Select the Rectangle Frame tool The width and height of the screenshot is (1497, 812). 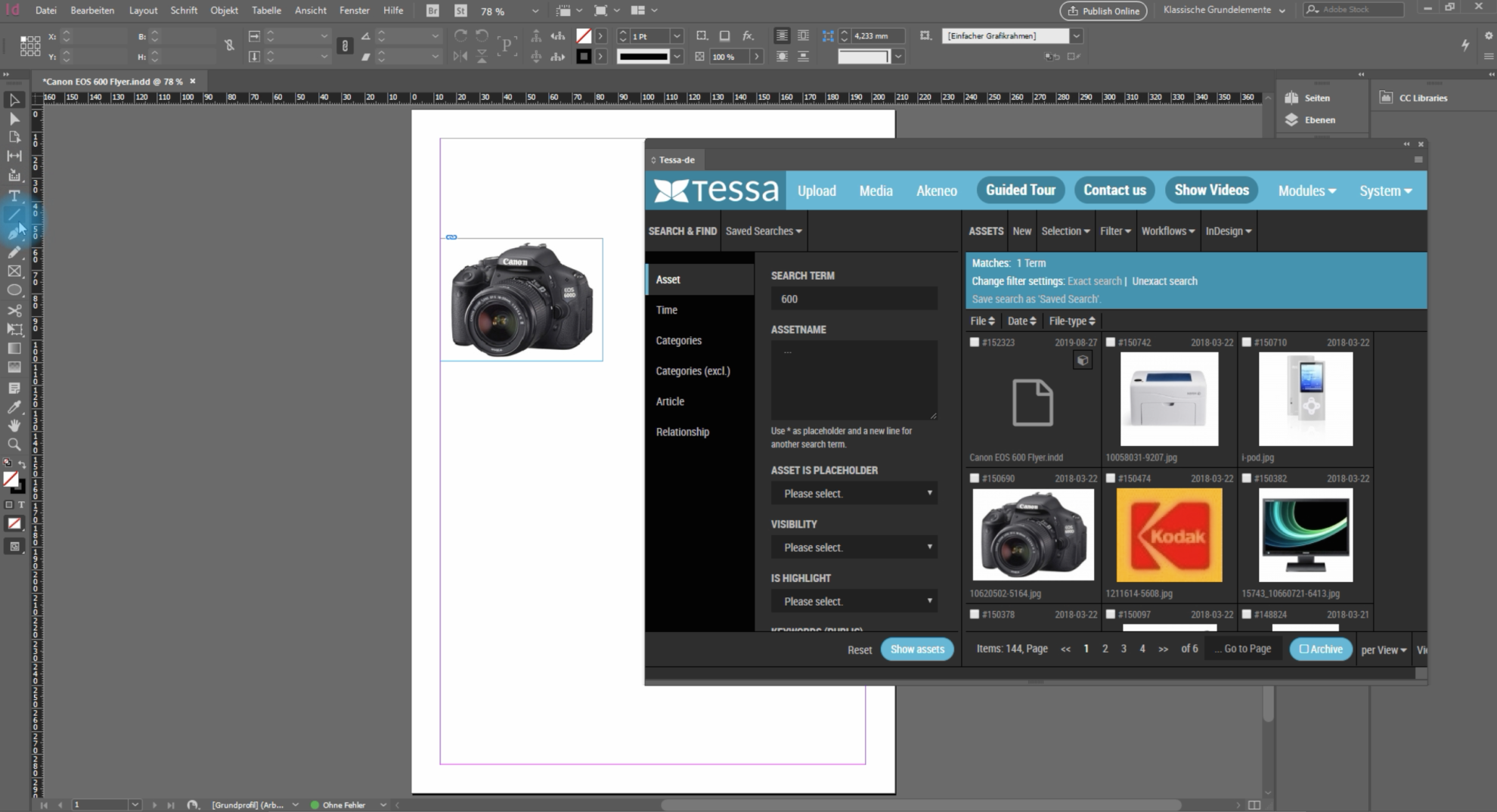point(14,271)
